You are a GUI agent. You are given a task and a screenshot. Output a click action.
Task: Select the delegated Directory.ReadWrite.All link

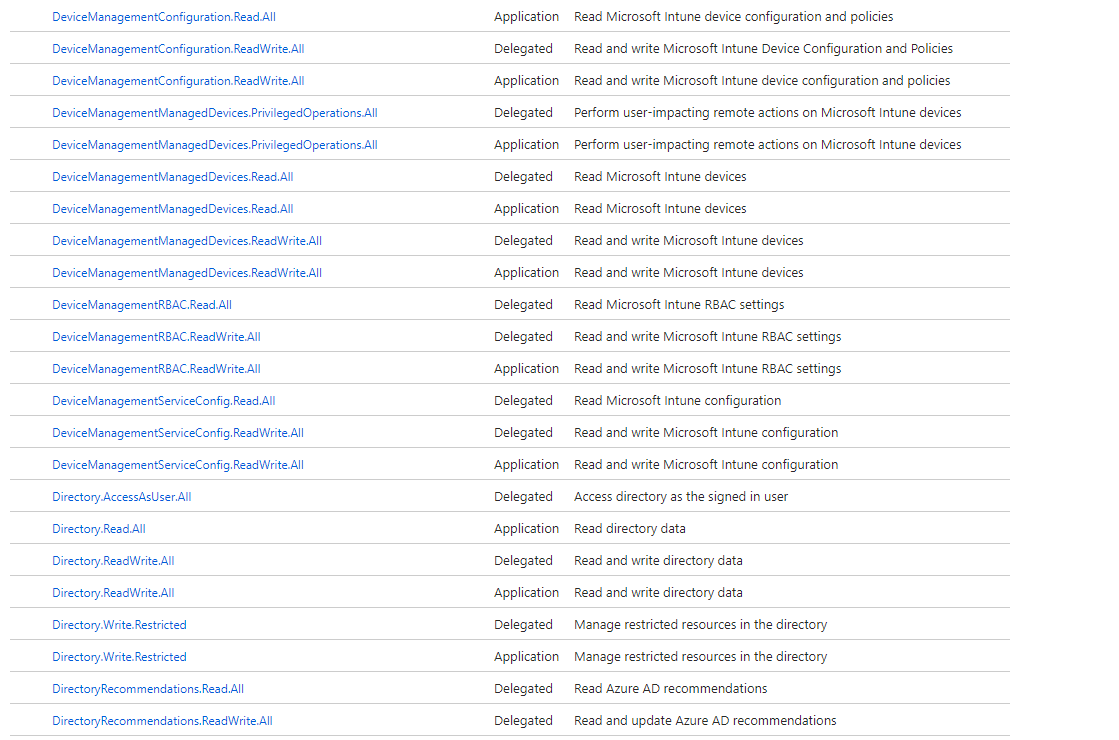(113, 560)
